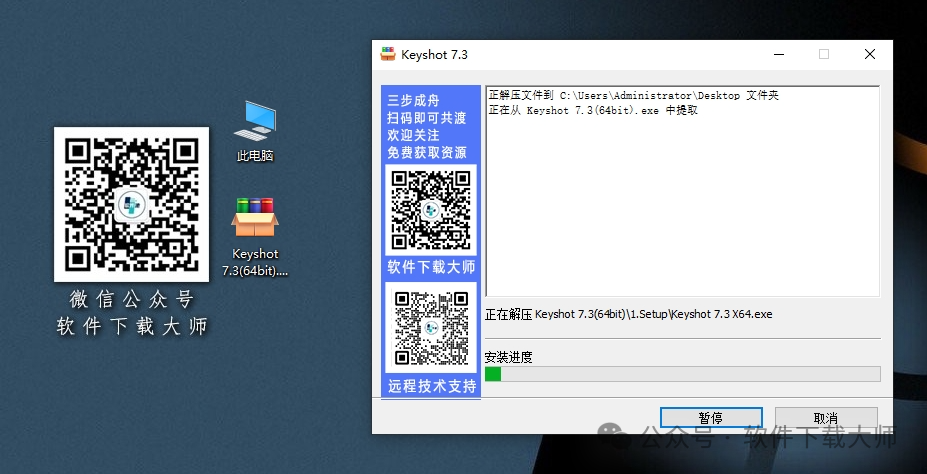The image size is (927, 474).
Task: Click the 欢迎关注 sidebar text
Action: click(x=413, y=135)
